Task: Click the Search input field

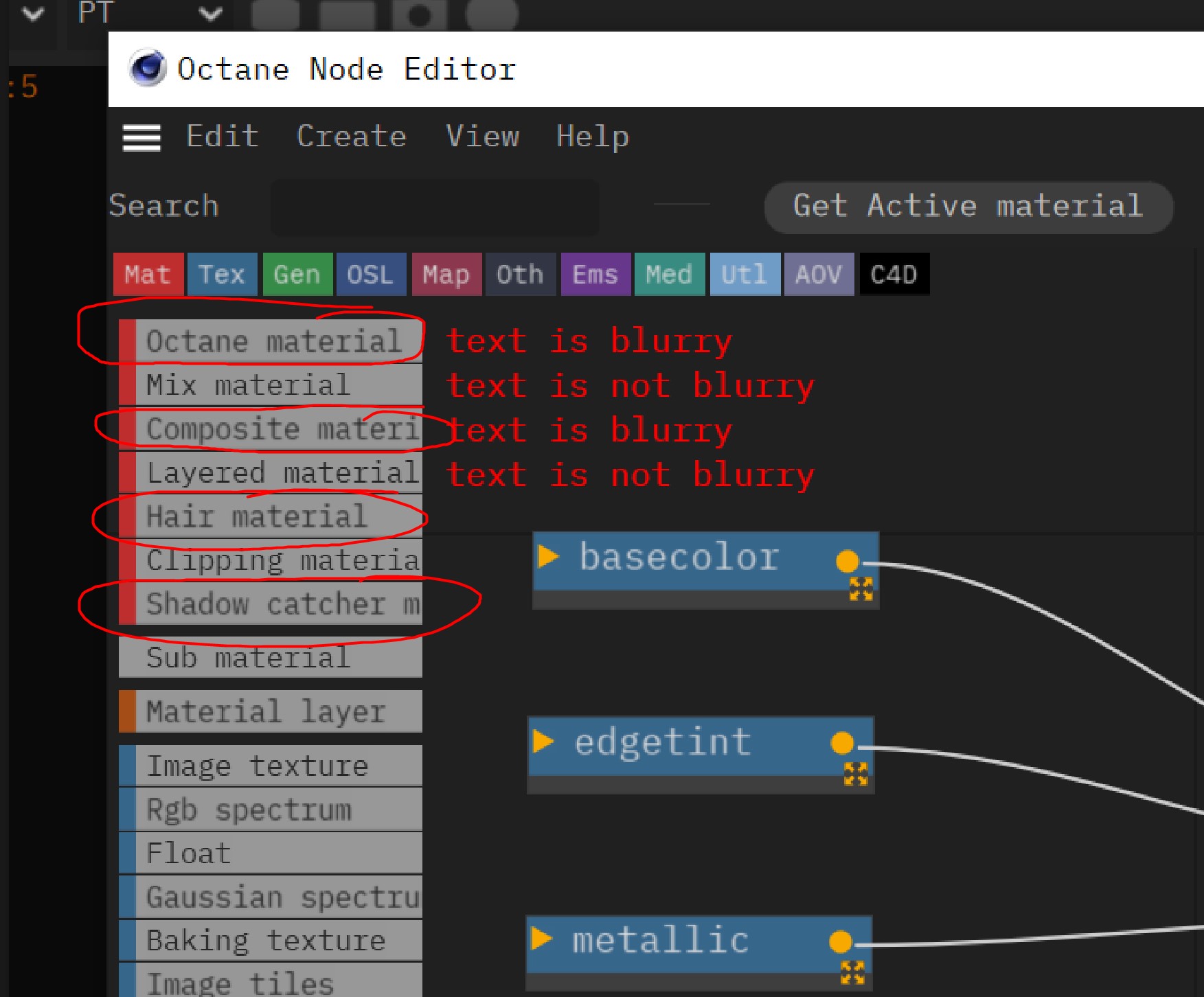Action: 435,207
